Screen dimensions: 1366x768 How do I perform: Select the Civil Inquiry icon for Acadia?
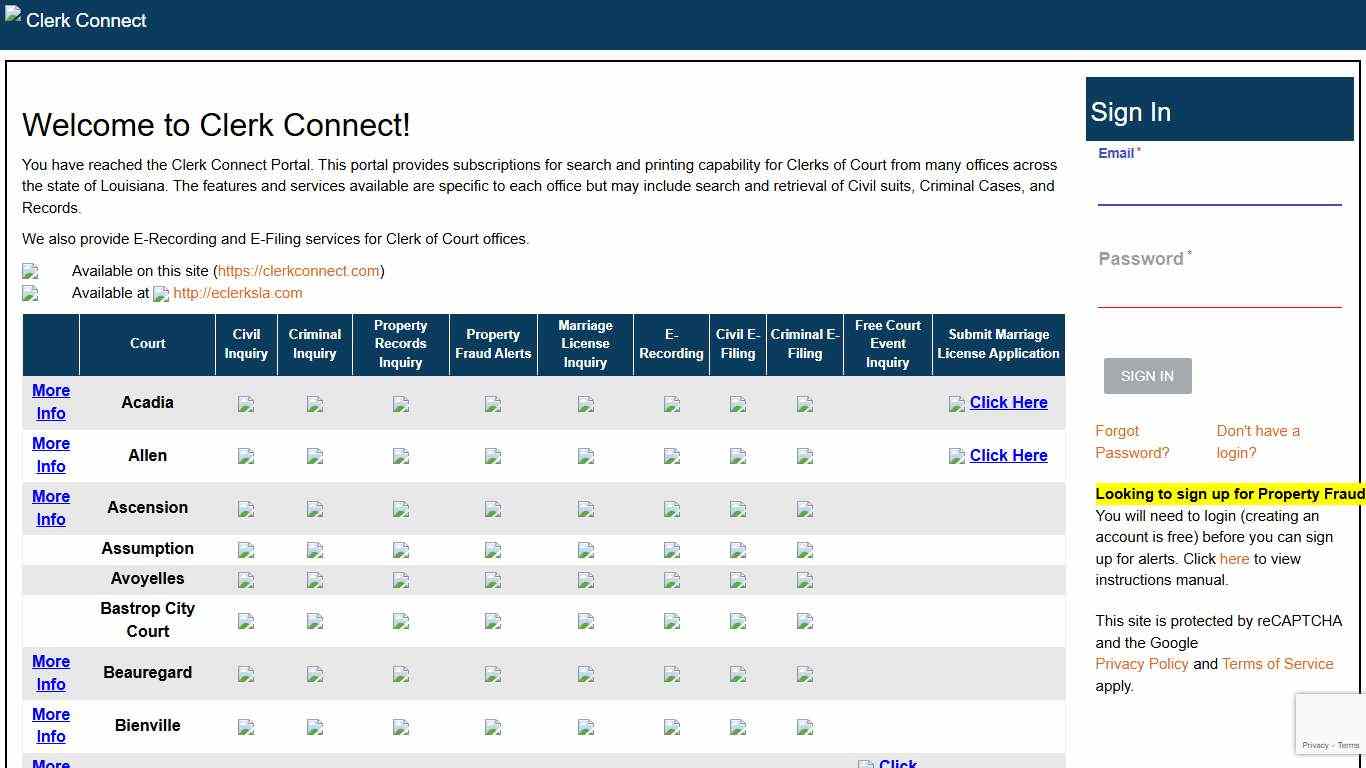(x=246, y=404)
